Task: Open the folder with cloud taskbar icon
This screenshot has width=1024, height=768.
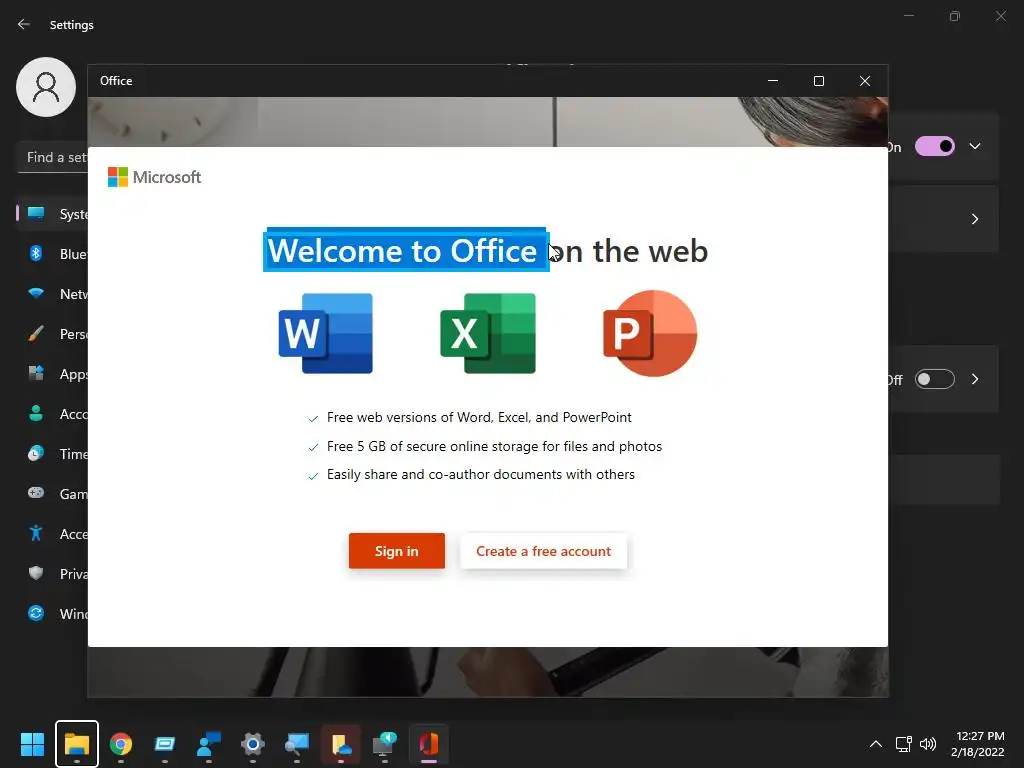Action: coord(341,744)
